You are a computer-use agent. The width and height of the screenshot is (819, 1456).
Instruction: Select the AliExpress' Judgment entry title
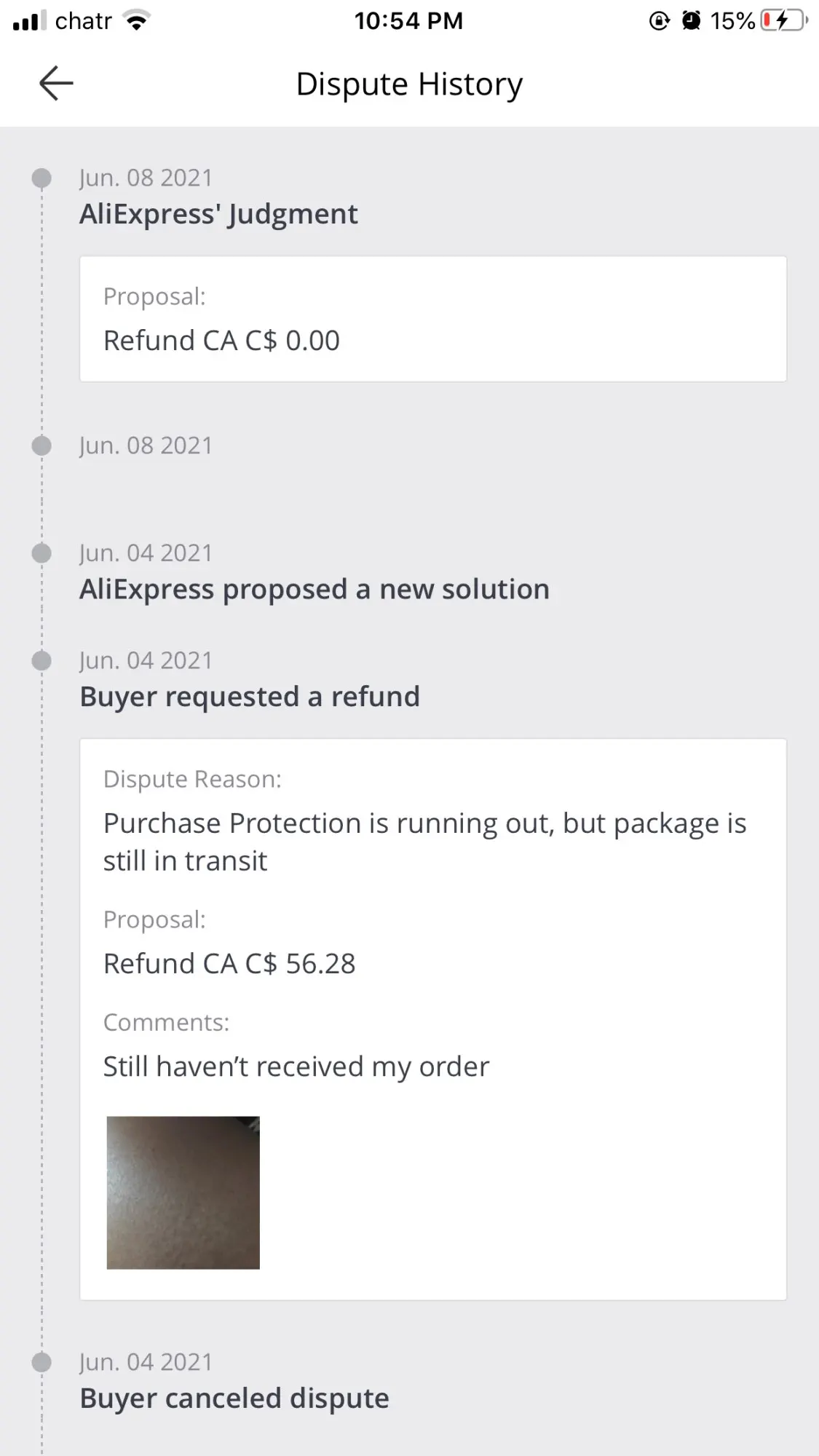[218, 214]
